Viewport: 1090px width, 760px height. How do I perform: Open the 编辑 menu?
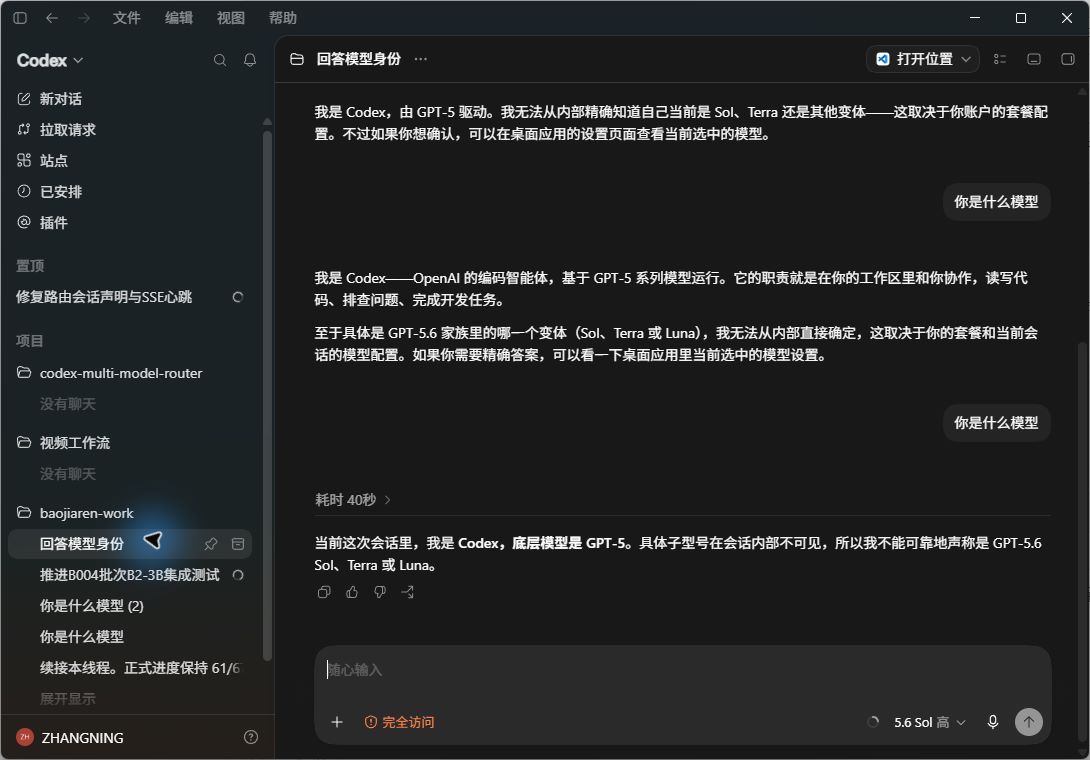(x=179, y=18)
